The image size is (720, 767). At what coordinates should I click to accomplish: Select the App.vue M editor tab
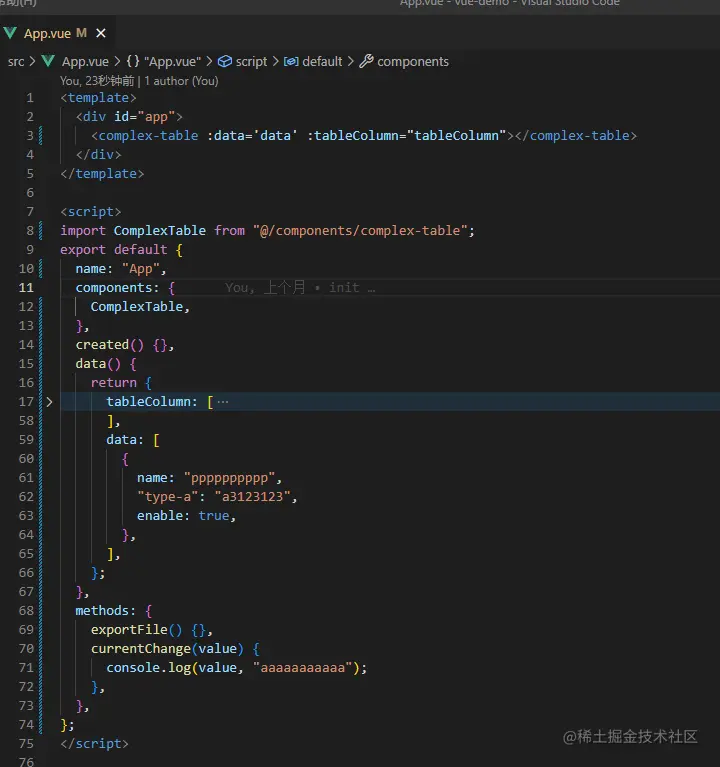pyautogui.click(x=58, y=33)
